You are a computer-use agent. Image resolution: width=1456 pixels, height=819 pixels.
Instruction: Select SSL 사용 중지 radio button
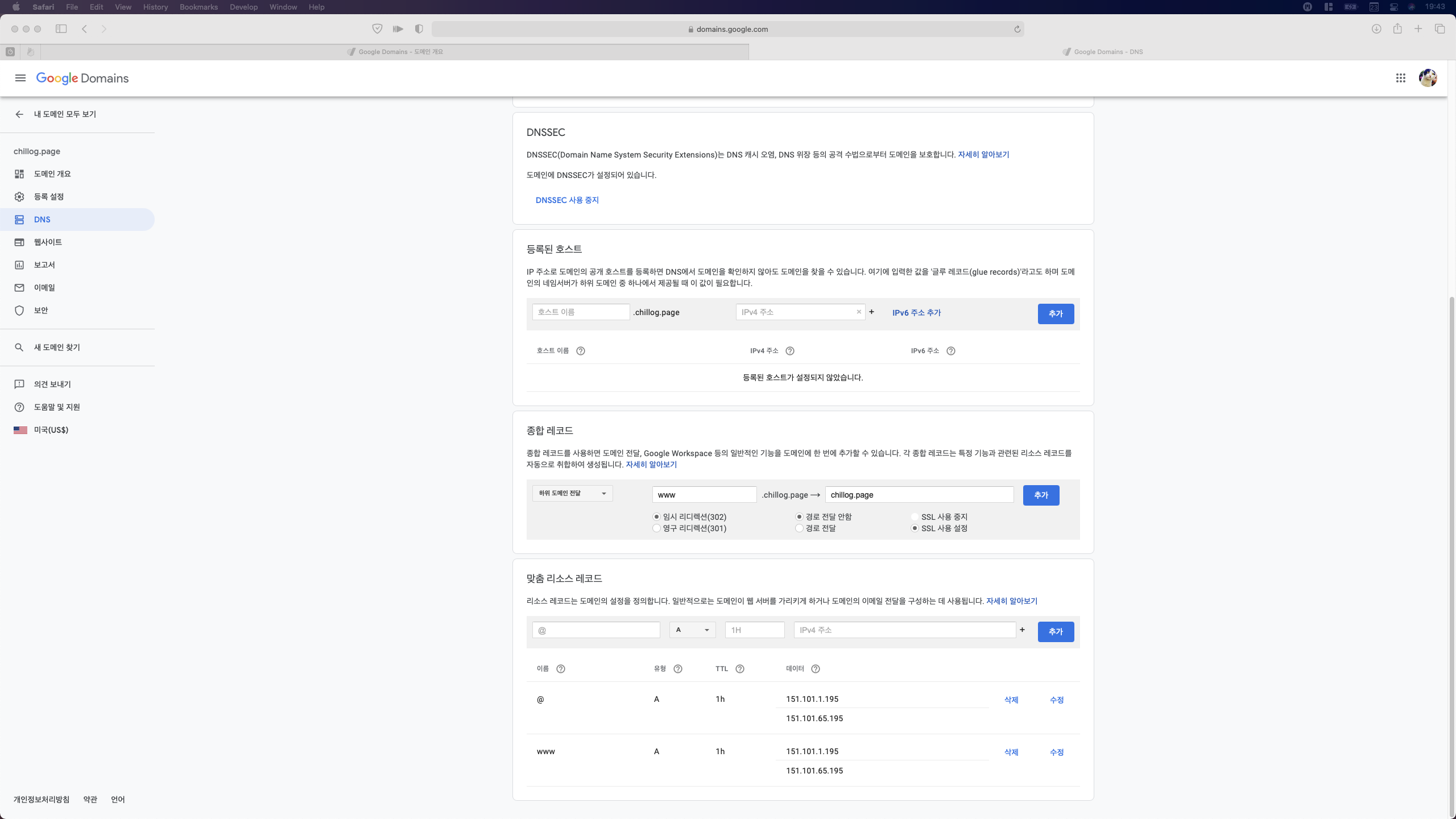pos(915,517)
